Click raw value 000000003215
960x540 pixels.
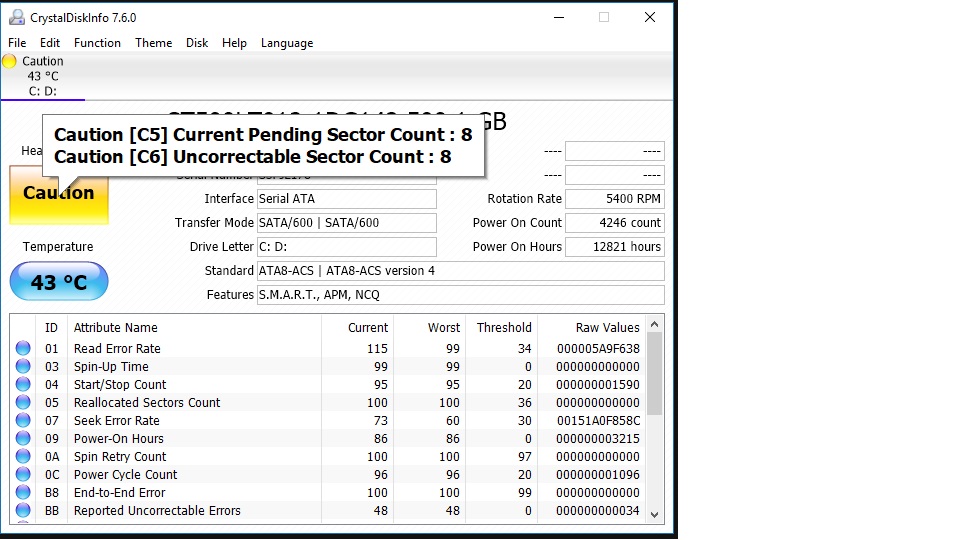coord(598,438)
